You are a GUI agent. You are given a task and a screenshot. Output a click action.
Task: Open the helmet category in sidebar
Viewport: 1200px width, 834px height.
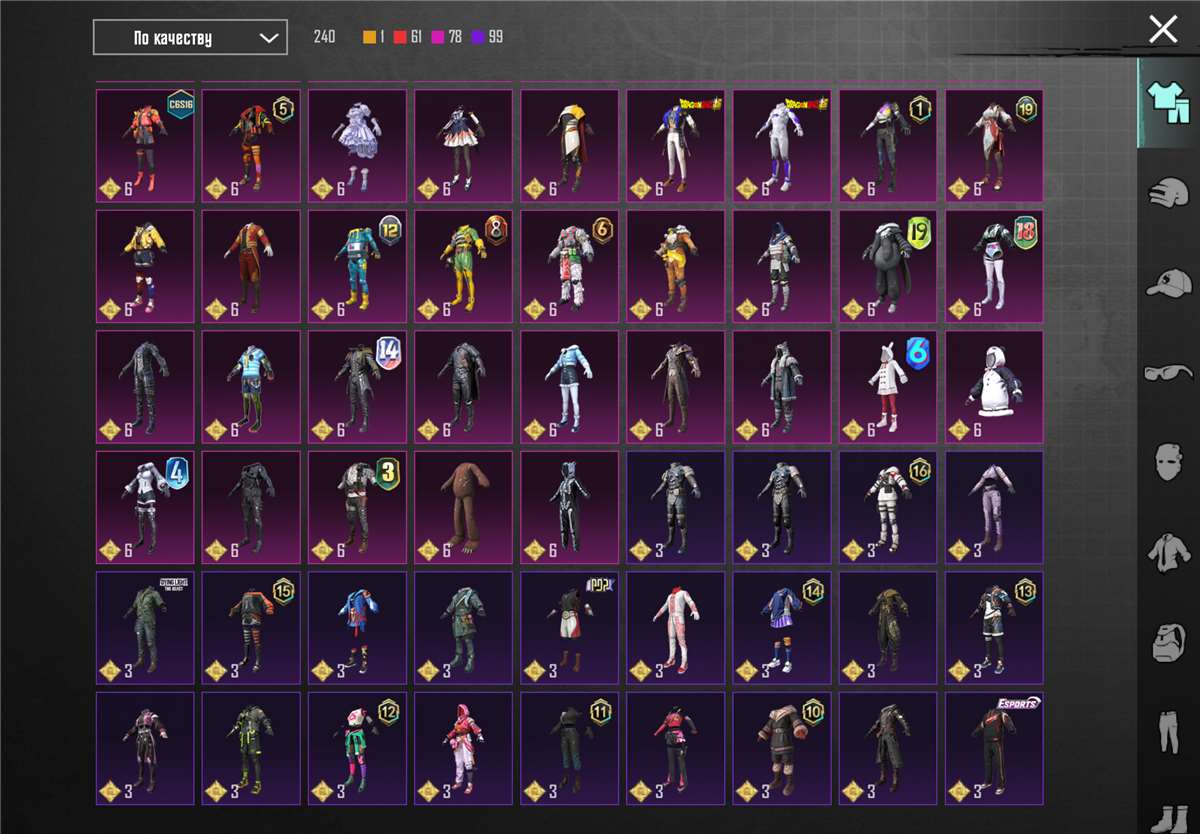1166,194
